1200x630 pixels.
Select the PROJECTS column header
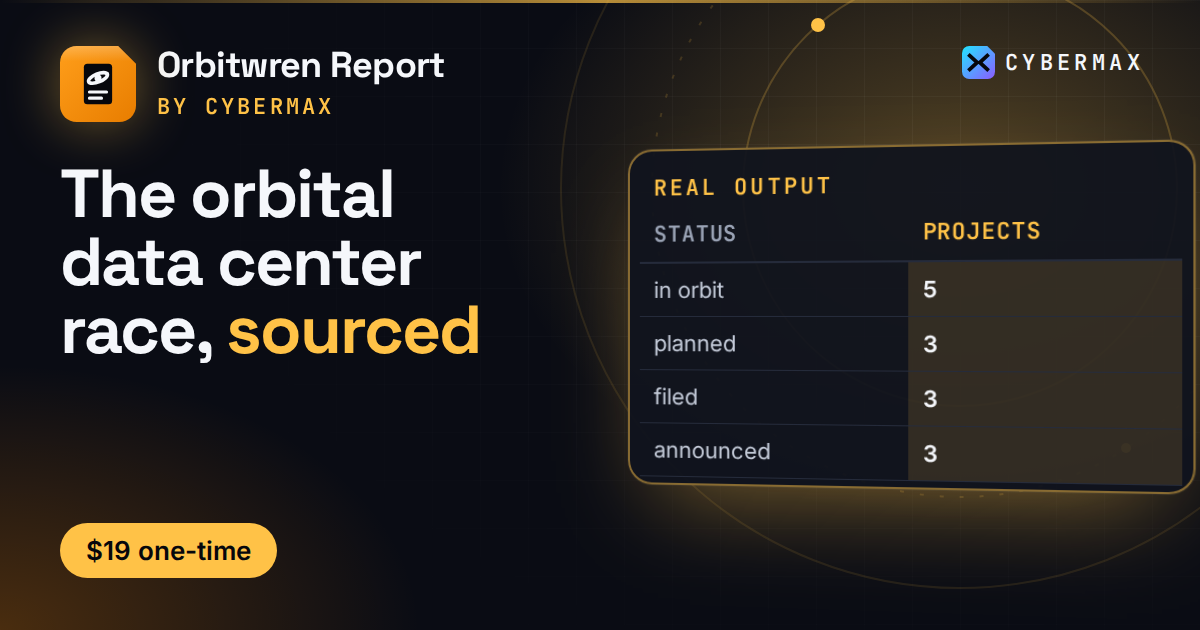tap(982, 232)
